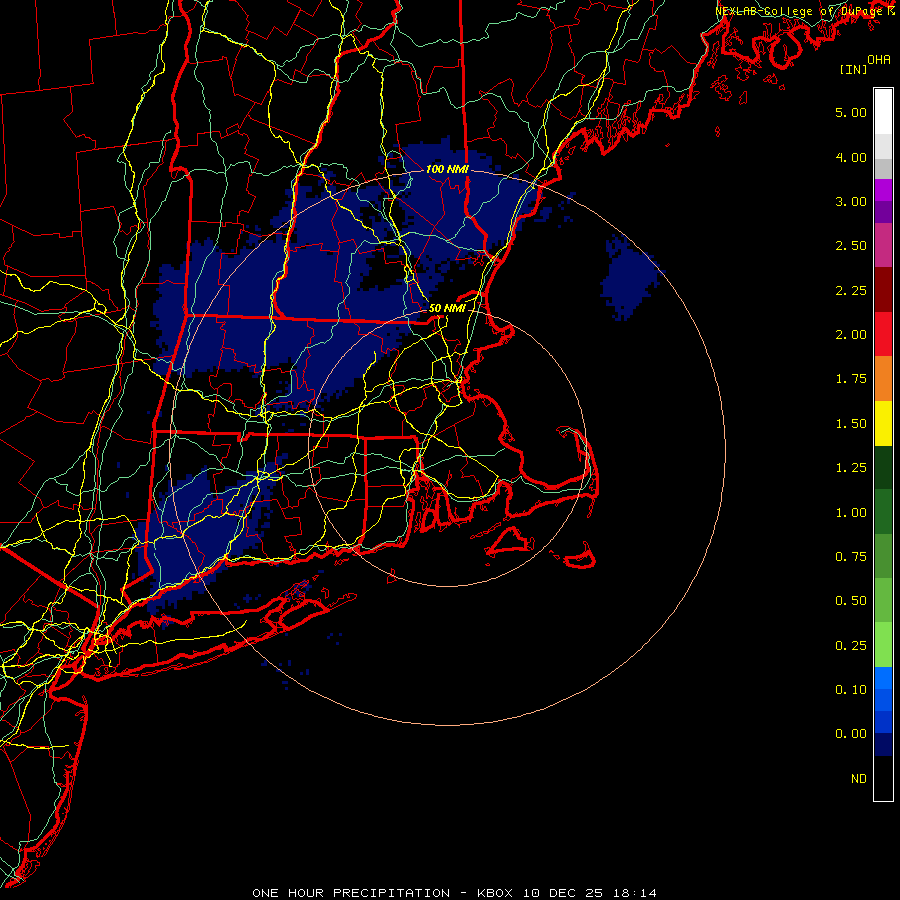
Task: Pick the bright red swatch beside 2.00
Action: [883, 334]
